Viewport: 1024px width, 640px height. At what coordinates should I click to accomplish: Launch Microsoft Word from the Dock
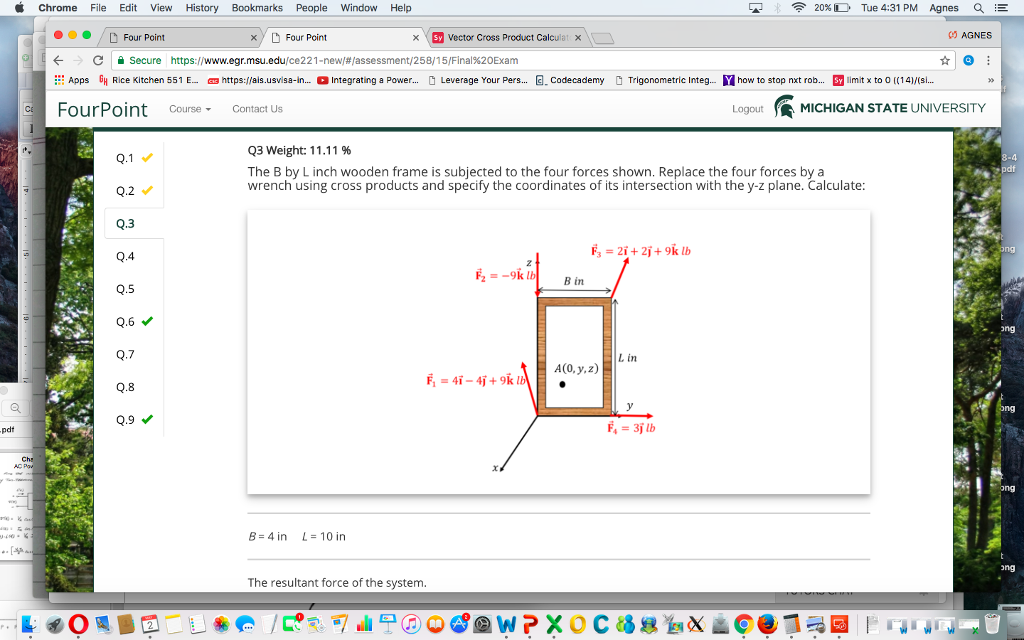(x=506, y=624)
